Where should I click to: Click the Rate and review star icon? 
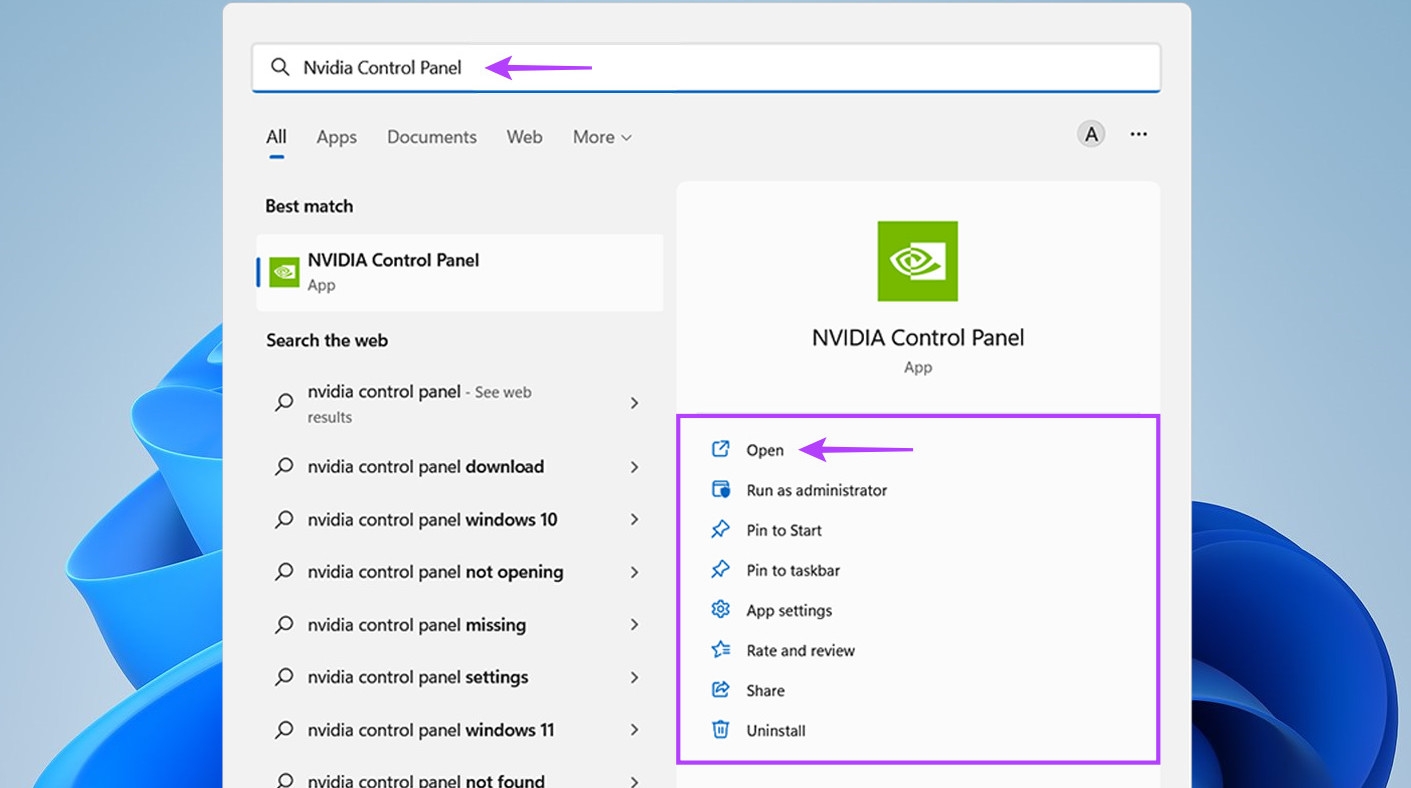(x=720, y=650)
